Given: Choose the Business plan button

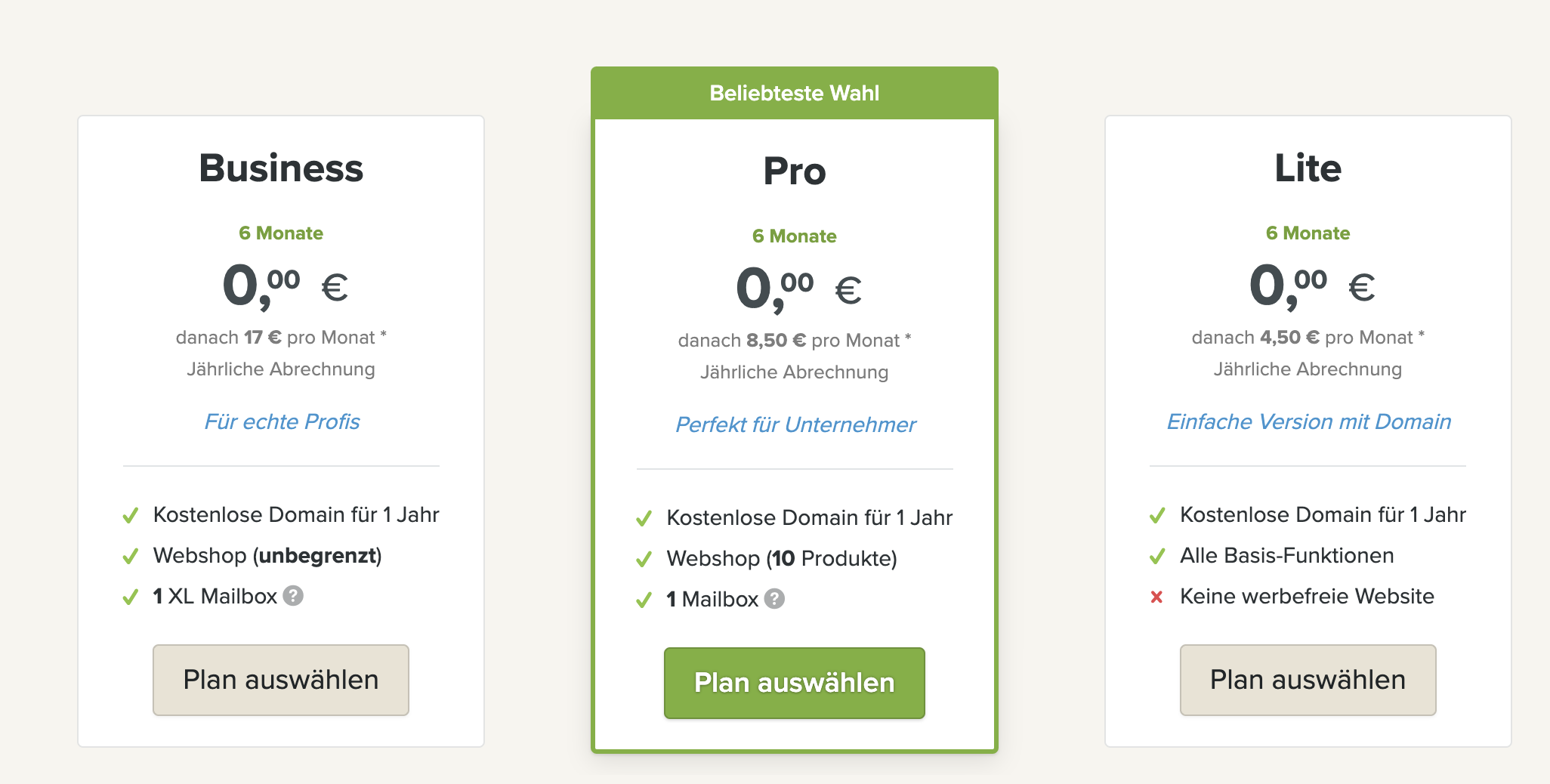Looking at the screenshot, I should pyautogui.click(x=281, y=680).
